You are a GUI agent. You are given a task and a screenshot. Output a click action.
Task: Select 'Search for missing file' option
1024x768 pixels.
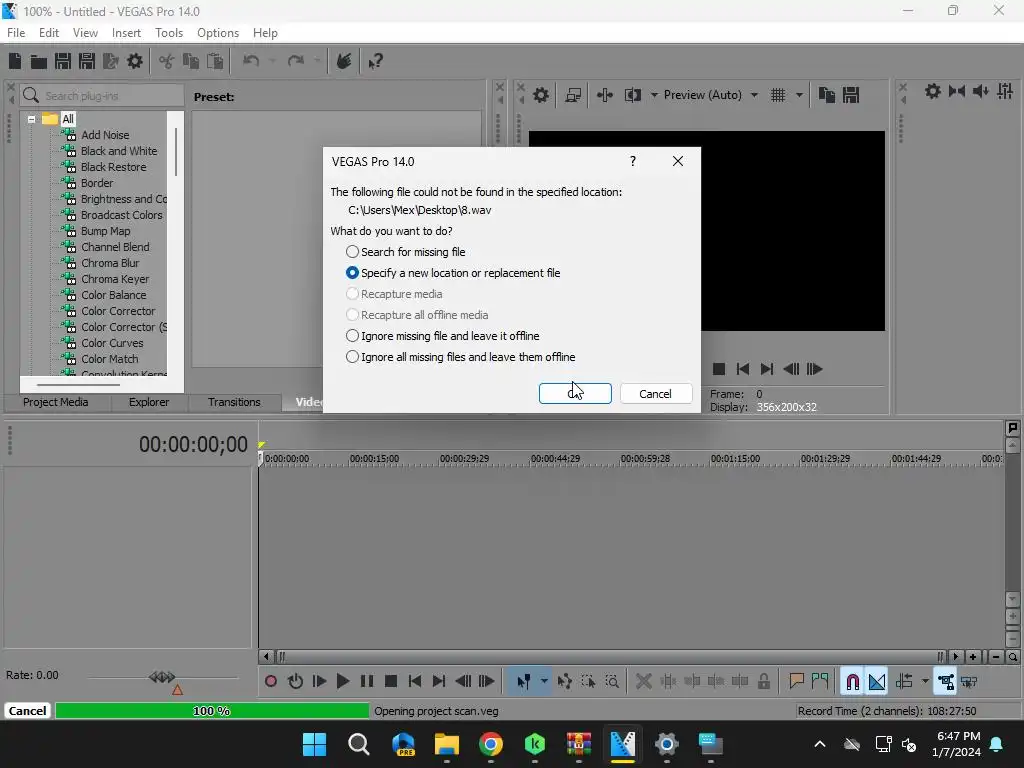[406, 252]
